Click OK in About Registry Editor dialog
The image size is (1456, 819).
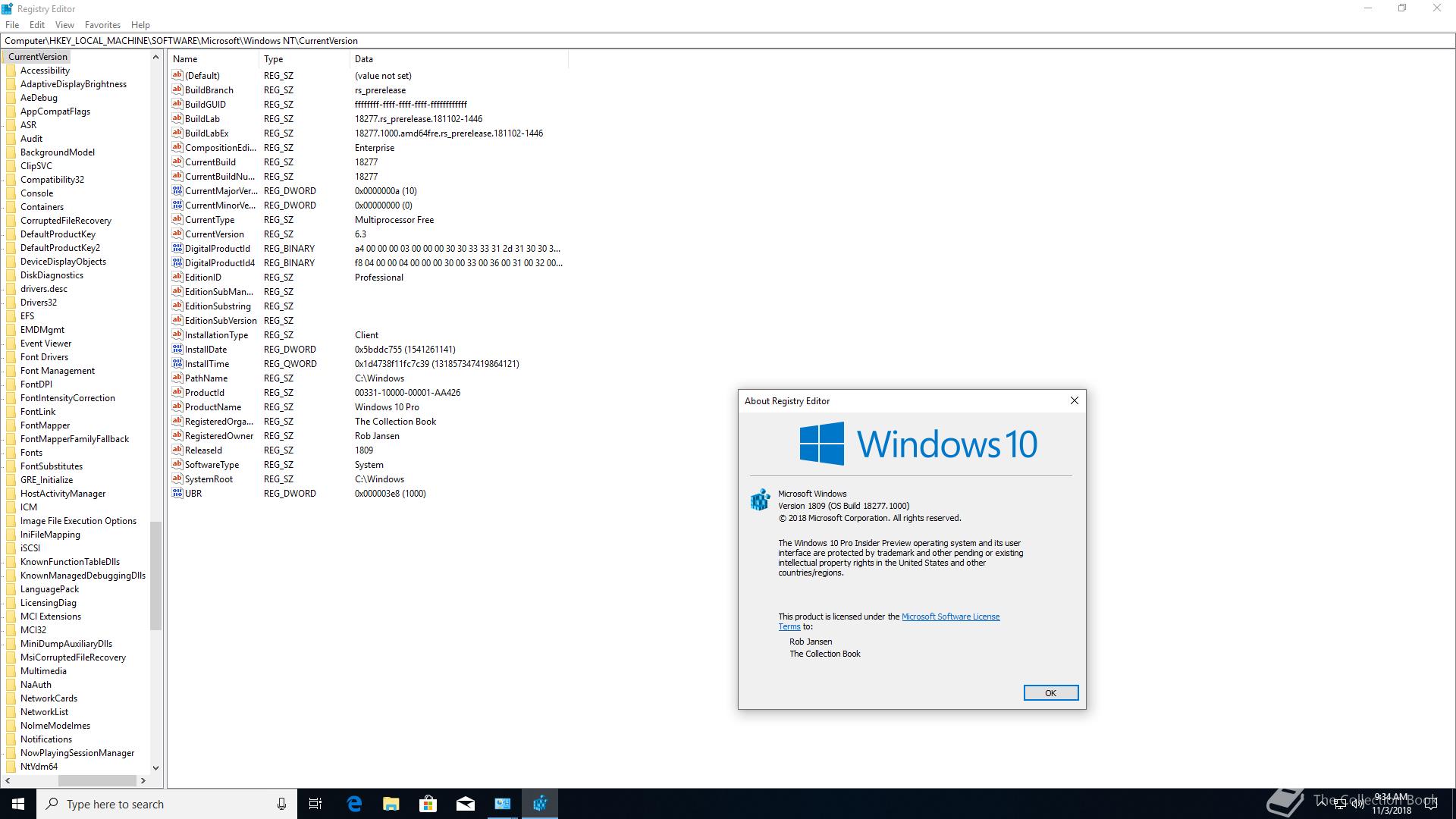coord(1050,693)
